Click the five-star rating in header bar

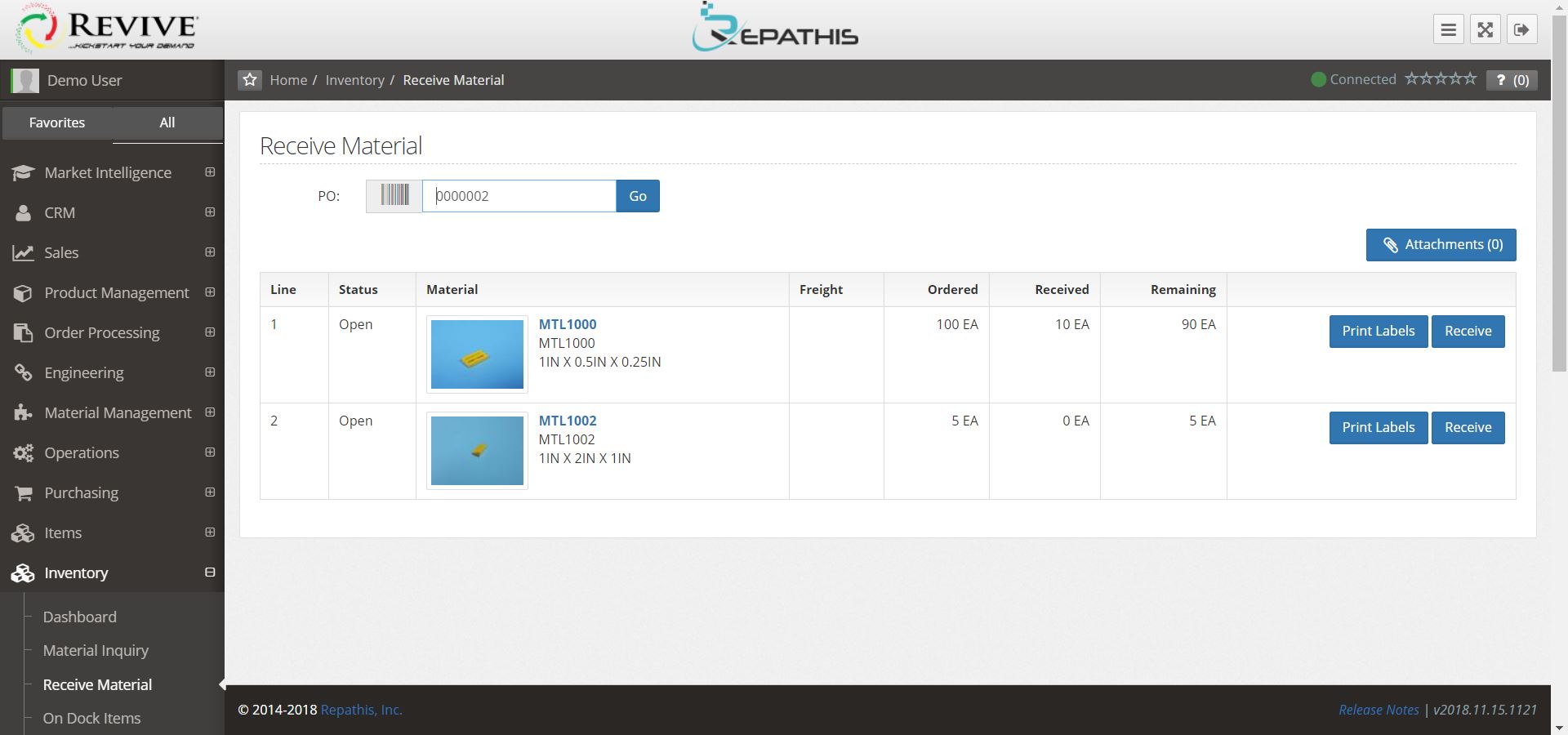click(1441, 79)
